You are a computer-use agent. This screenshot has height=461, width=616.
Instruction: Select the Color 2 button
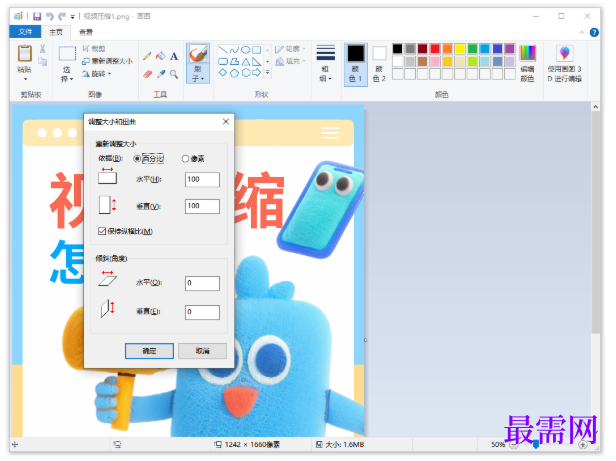click(379, 64)
